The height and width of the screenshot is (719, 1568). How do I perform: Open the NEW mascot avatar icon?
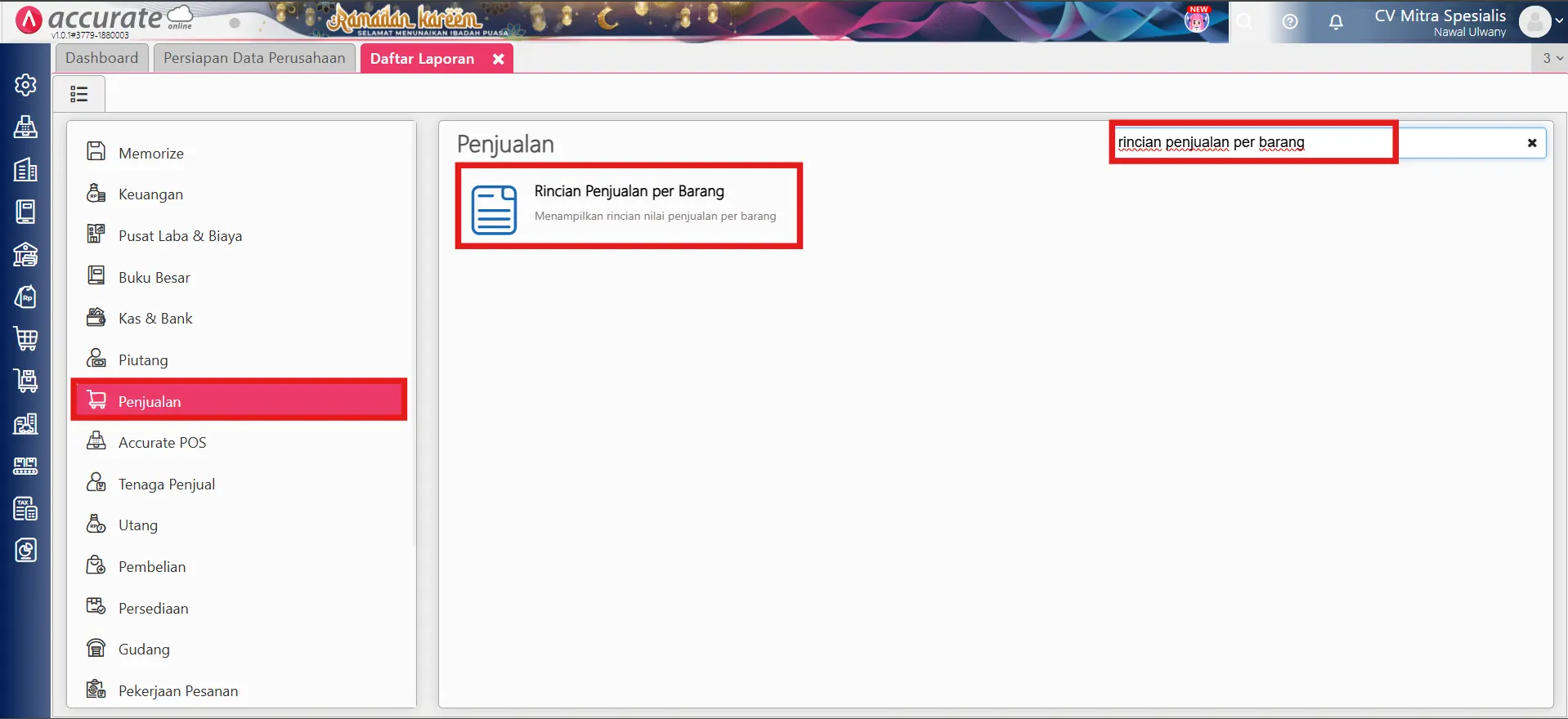[1197, 20]
